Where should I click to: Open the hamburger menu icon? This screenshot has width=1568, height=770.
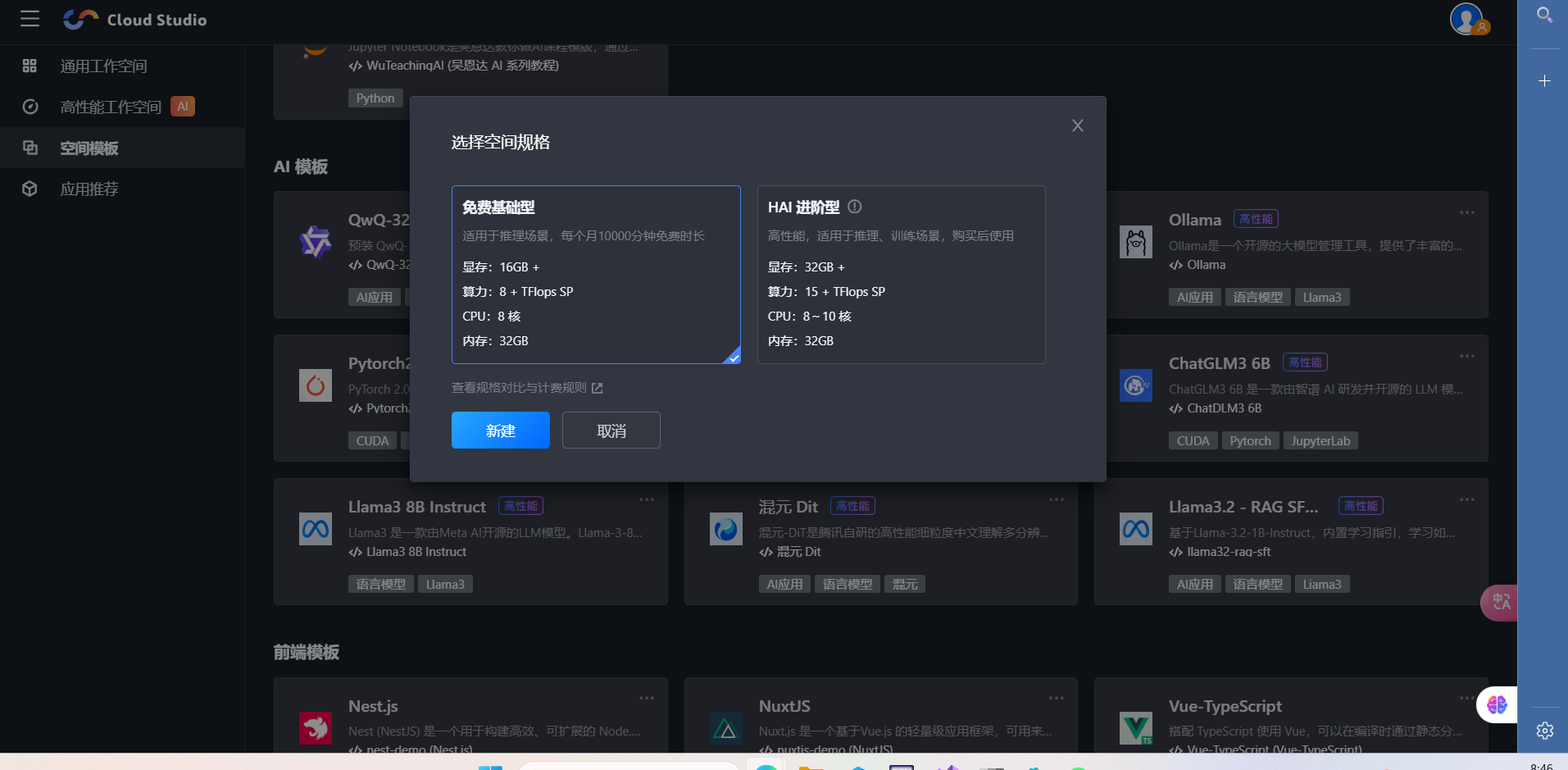(30, 19)
